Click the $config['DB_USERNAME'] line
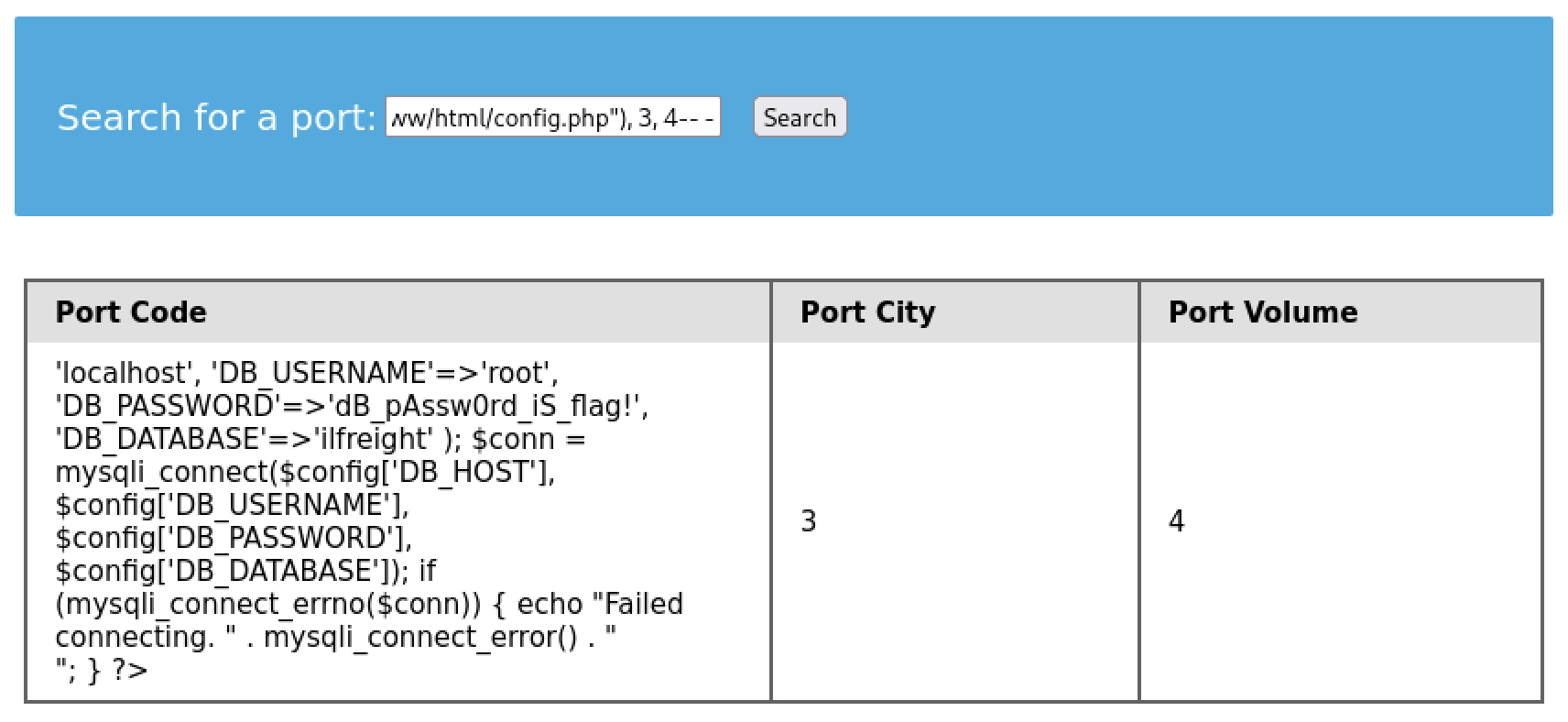Image resolution: width=1568 pixels, height=722 pixels. click(232, 505)
